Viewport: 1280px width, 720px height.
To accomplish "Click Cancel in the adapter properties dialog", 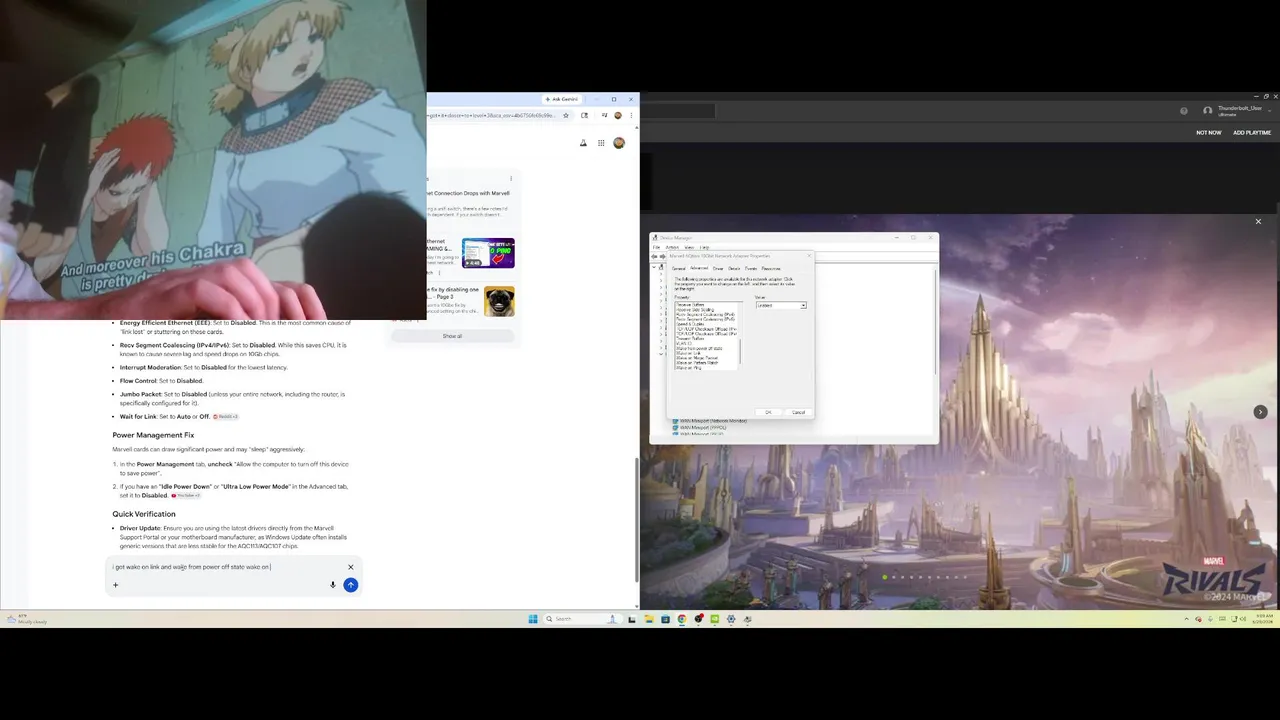I will pyautogui.click(x=798, y=412).
